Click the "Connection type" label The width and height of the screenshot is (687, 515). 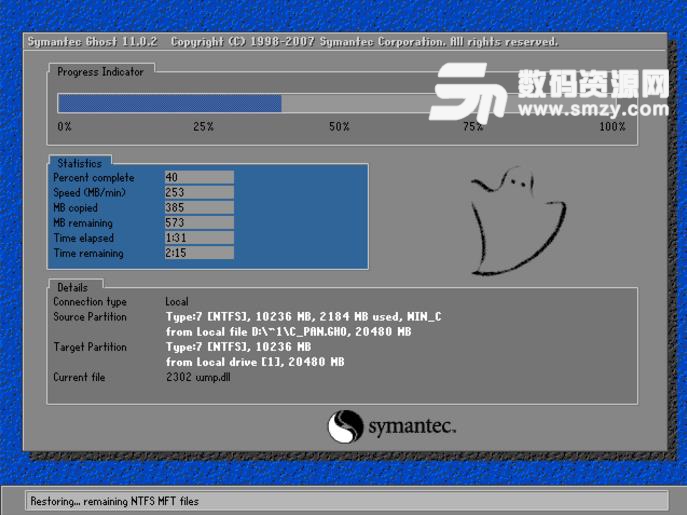[90, 302]
